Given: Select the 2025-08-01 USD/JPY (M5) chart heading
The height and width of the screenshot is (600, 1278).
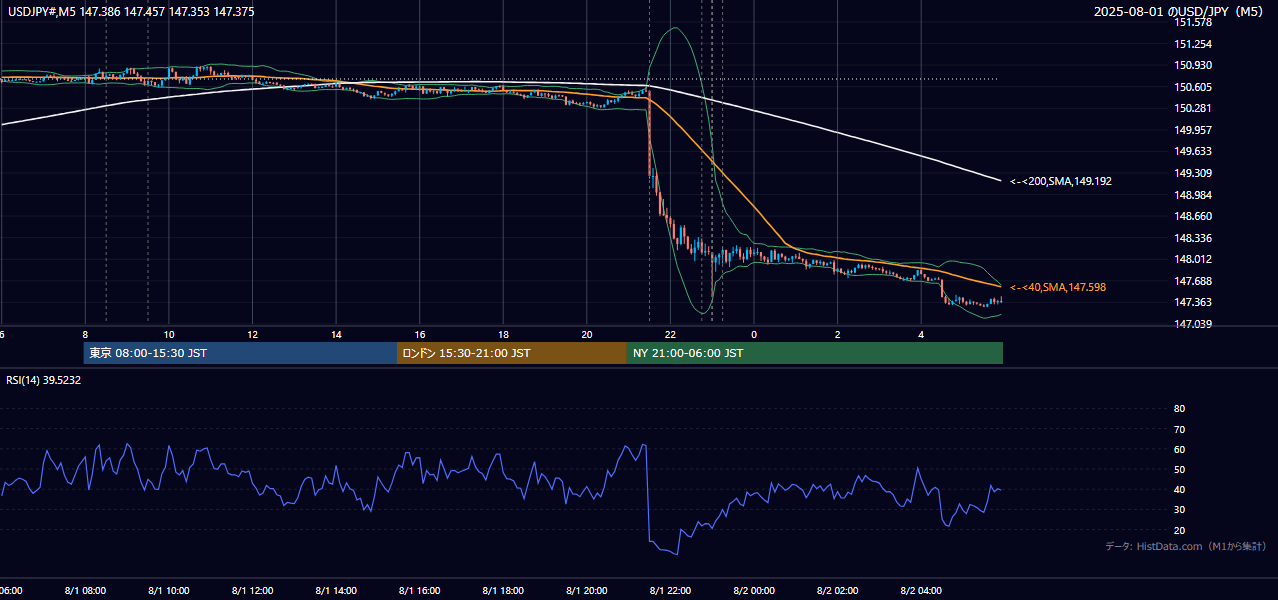Looking at the screenshot, I should tap(1180, 12).
